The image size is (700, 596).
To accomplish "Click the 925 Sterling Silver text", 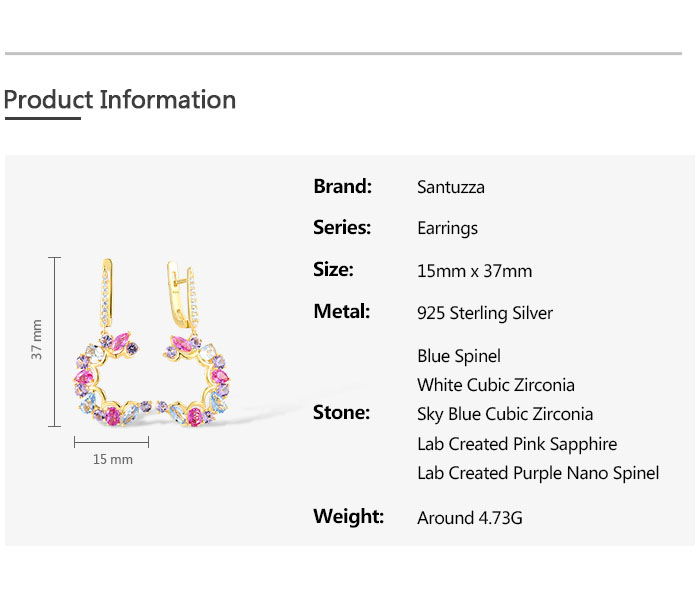I will (484, 313).
